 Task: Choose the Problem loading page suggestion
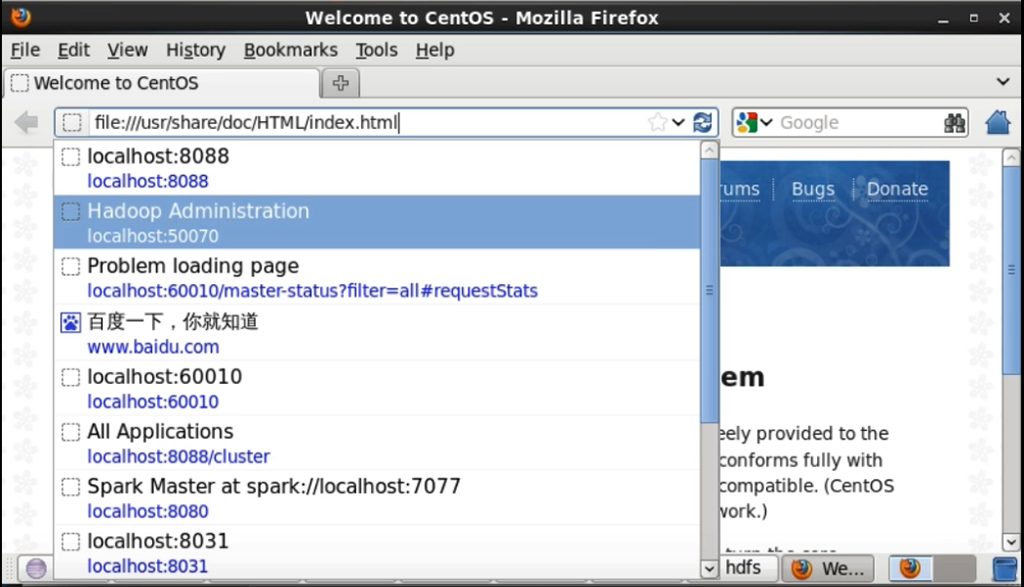coord(377,278)
